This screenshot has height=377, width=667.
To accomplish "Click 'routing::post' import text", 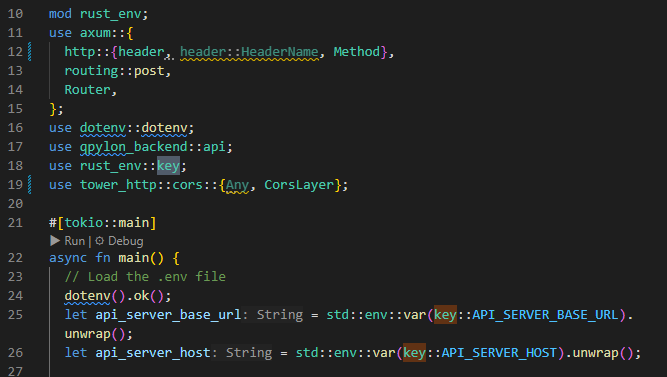I will pyautogui.click(x=114, y=71).
